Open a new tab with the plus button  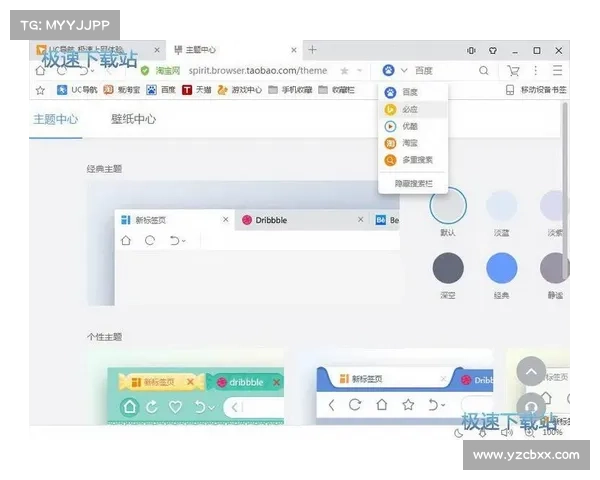pyautogui.click(x=312, y=50)
